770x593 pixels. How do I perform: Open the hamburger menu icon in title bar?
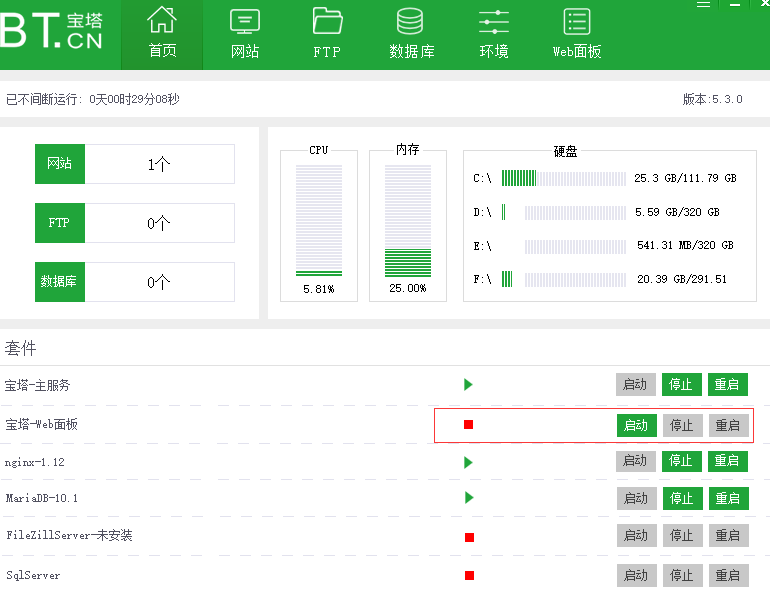pyautogui.click(x=703, y=4)
